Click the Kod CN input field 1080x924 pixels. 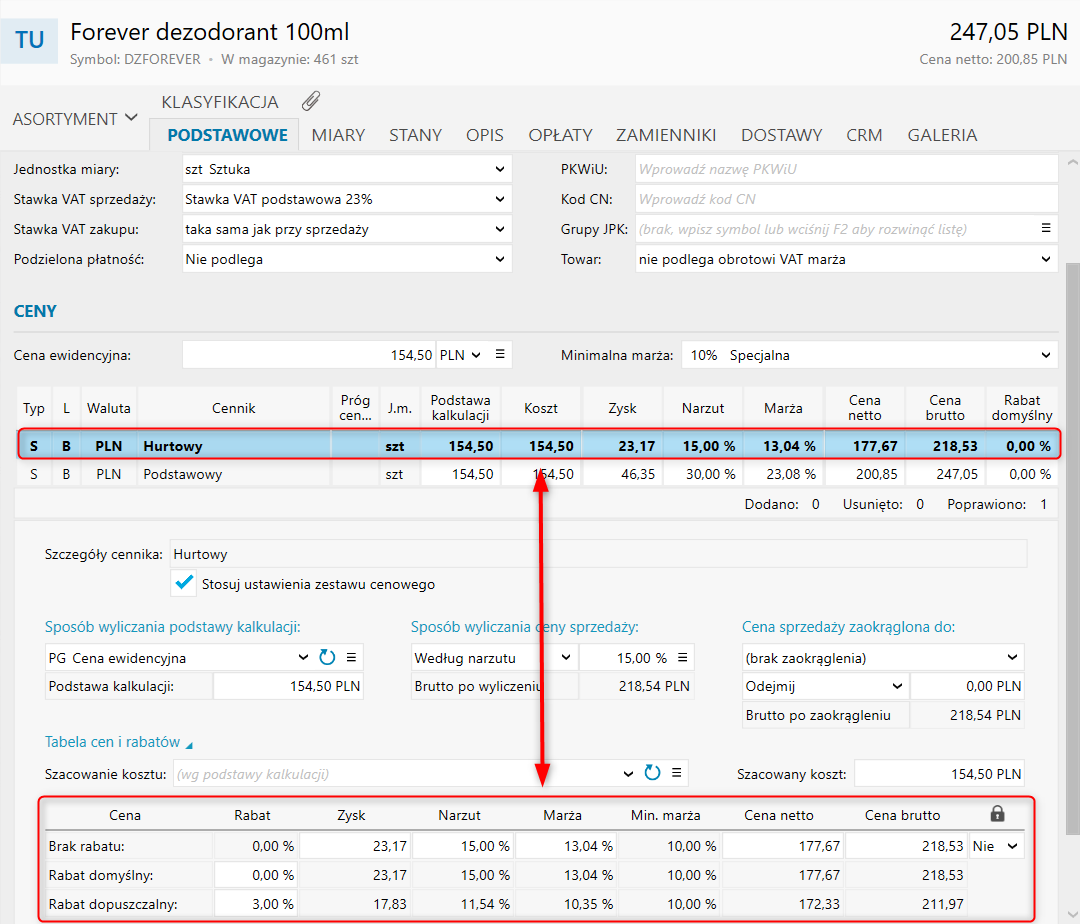(x=847, y=199)
